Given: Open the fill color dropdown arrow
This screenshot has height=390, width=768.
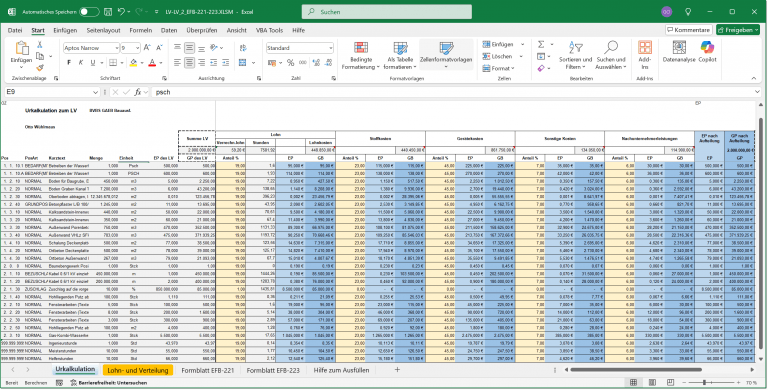Looking at the screenshot, I should point(142,63).
